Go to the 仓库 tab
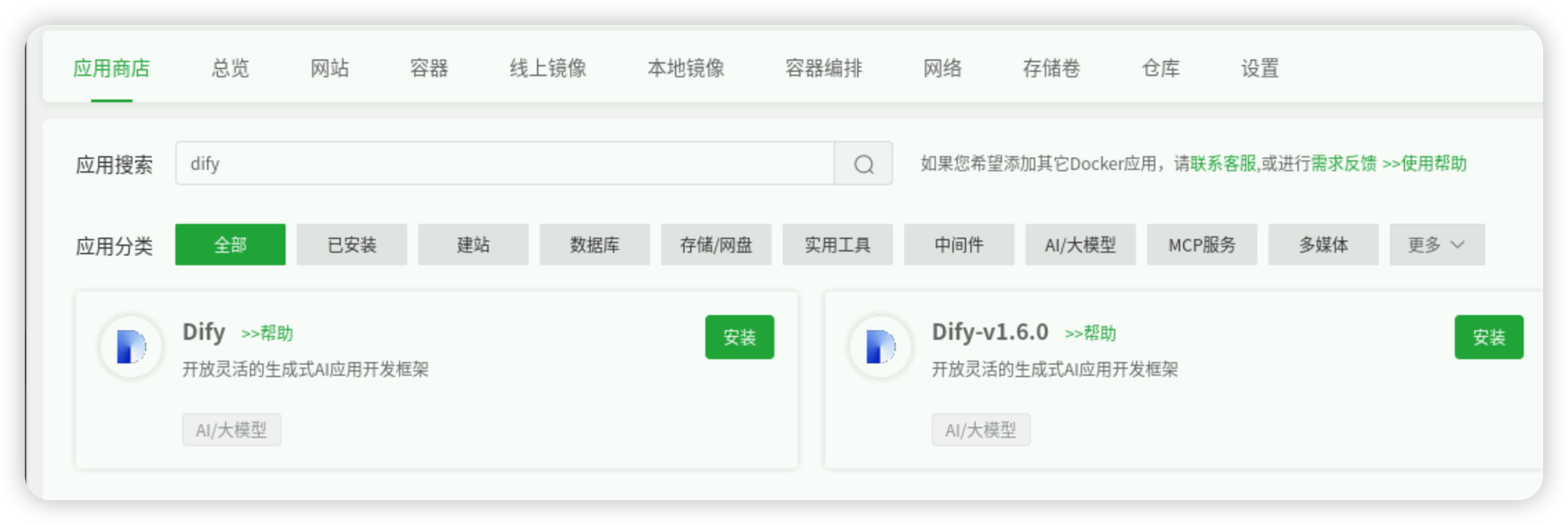Image resolution: width=1568 pixels, height=525 pixels. click(x=1161, y=68)
